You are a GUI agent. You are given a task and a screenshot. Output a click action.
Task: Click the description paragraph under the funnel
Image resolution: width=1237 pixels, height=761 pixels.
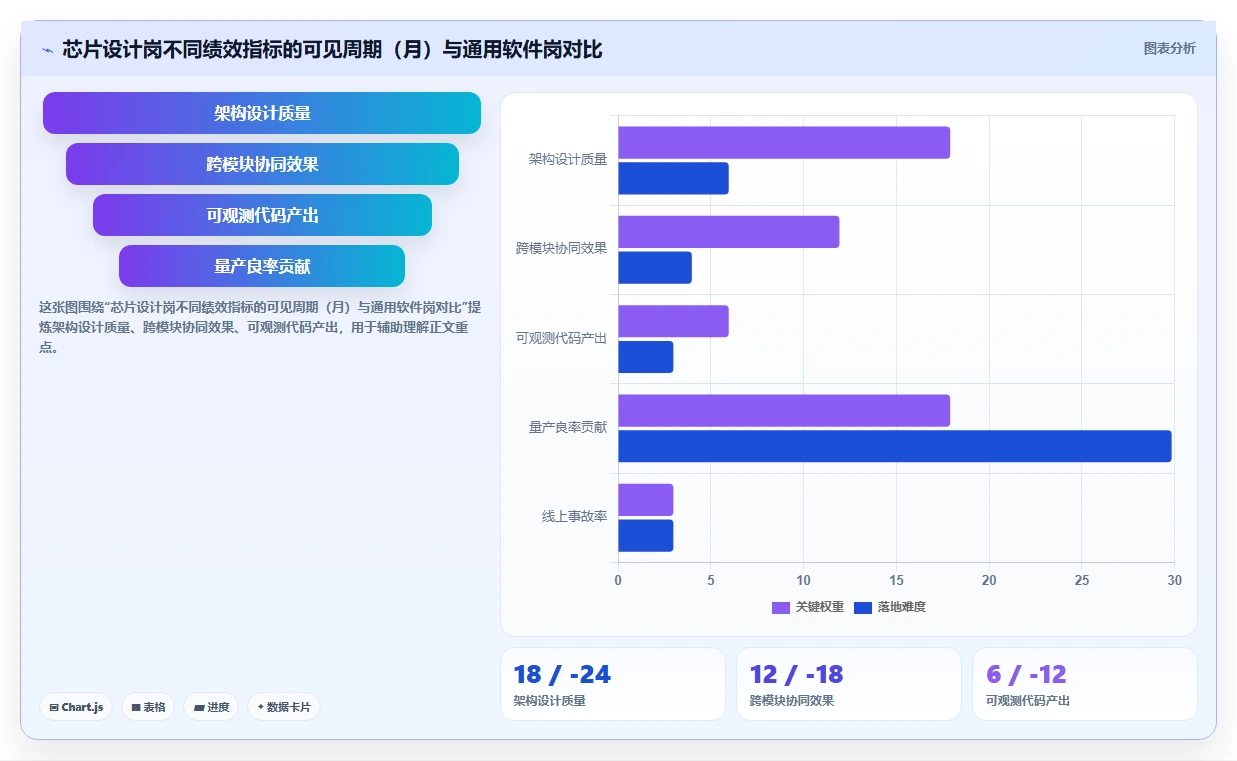[260, 327]
